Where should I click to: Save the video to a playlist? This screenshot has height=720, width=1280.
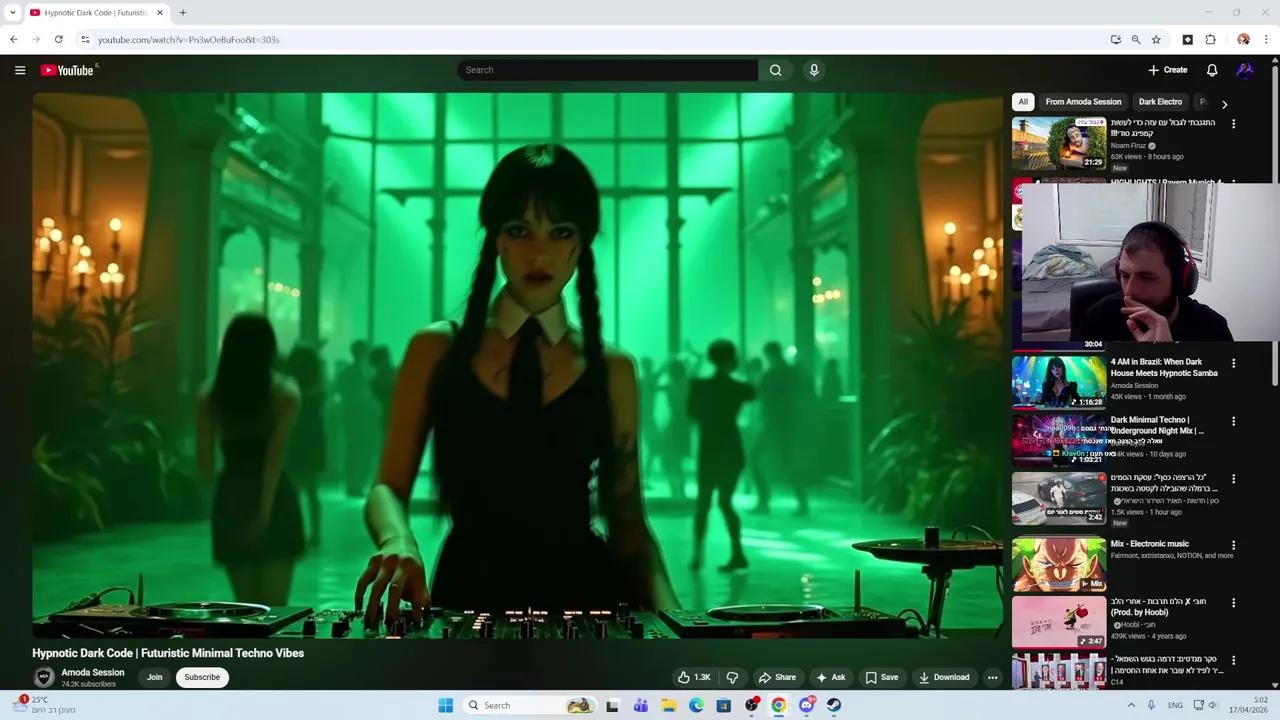(x=881, y=677)
